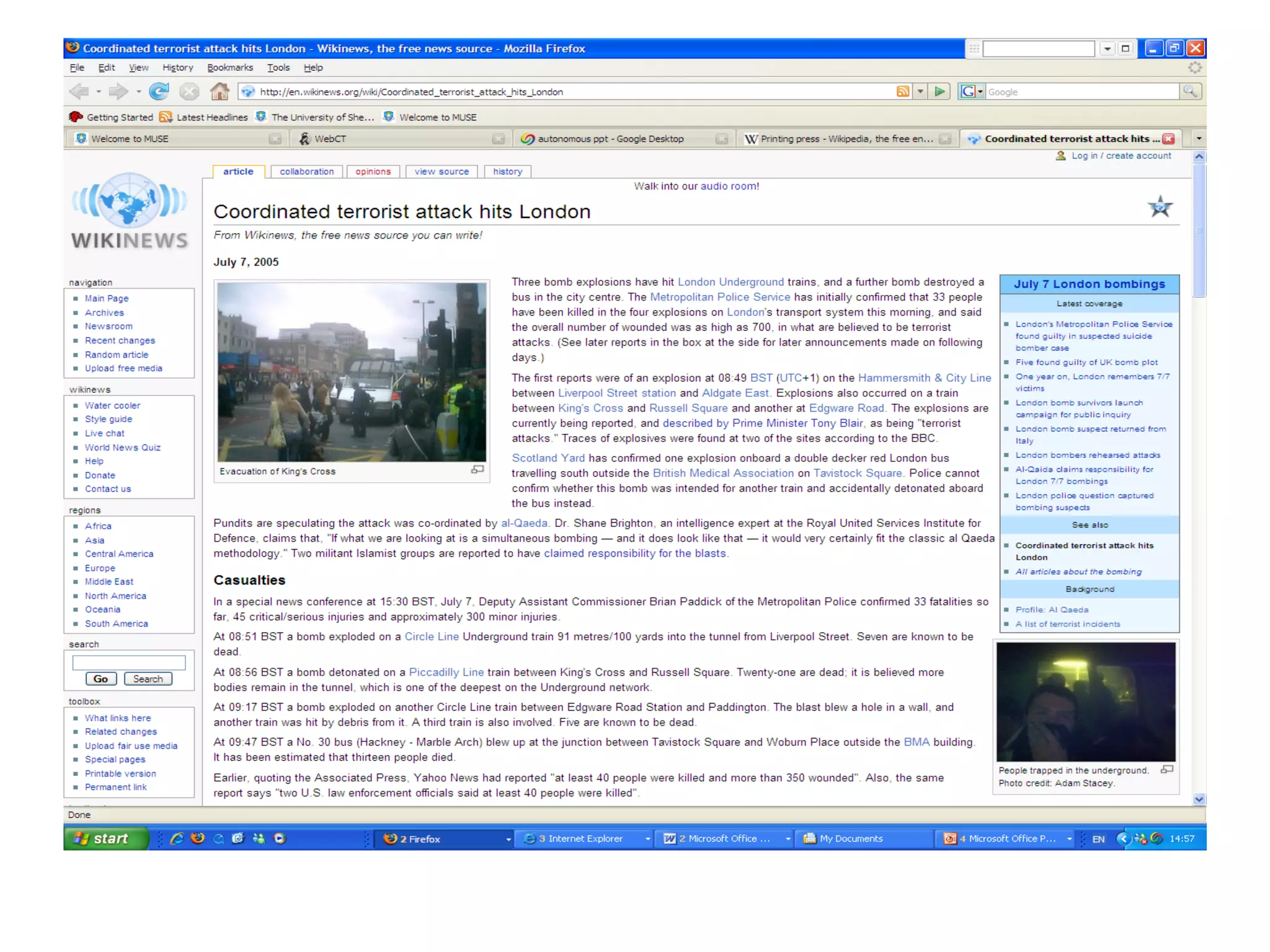The width and height of the screenshot is (1270, 952).
Task: Click the search magnifier icon
Action: point(1189,92)
